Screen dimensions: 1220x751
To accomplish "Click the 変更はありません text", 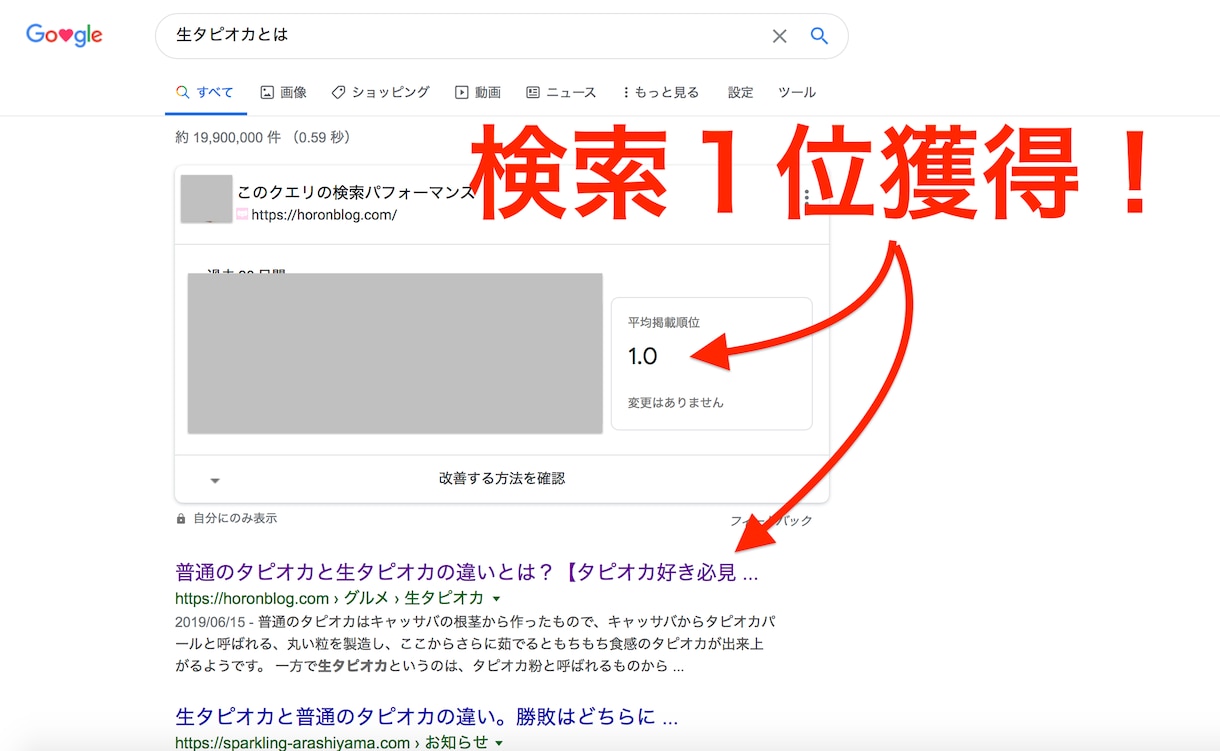I will tap(676, 402).
